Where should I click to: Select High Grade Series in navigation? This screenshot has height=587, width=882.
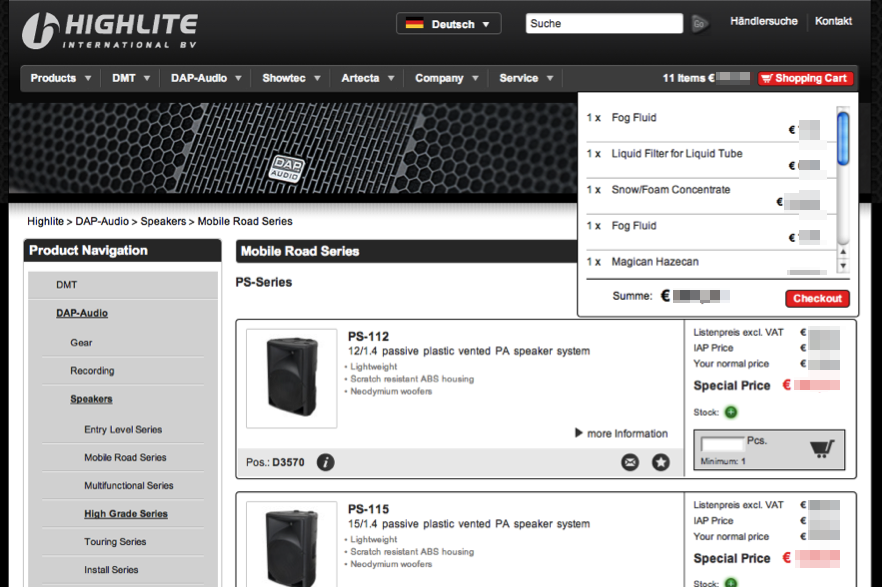[126, 514]
